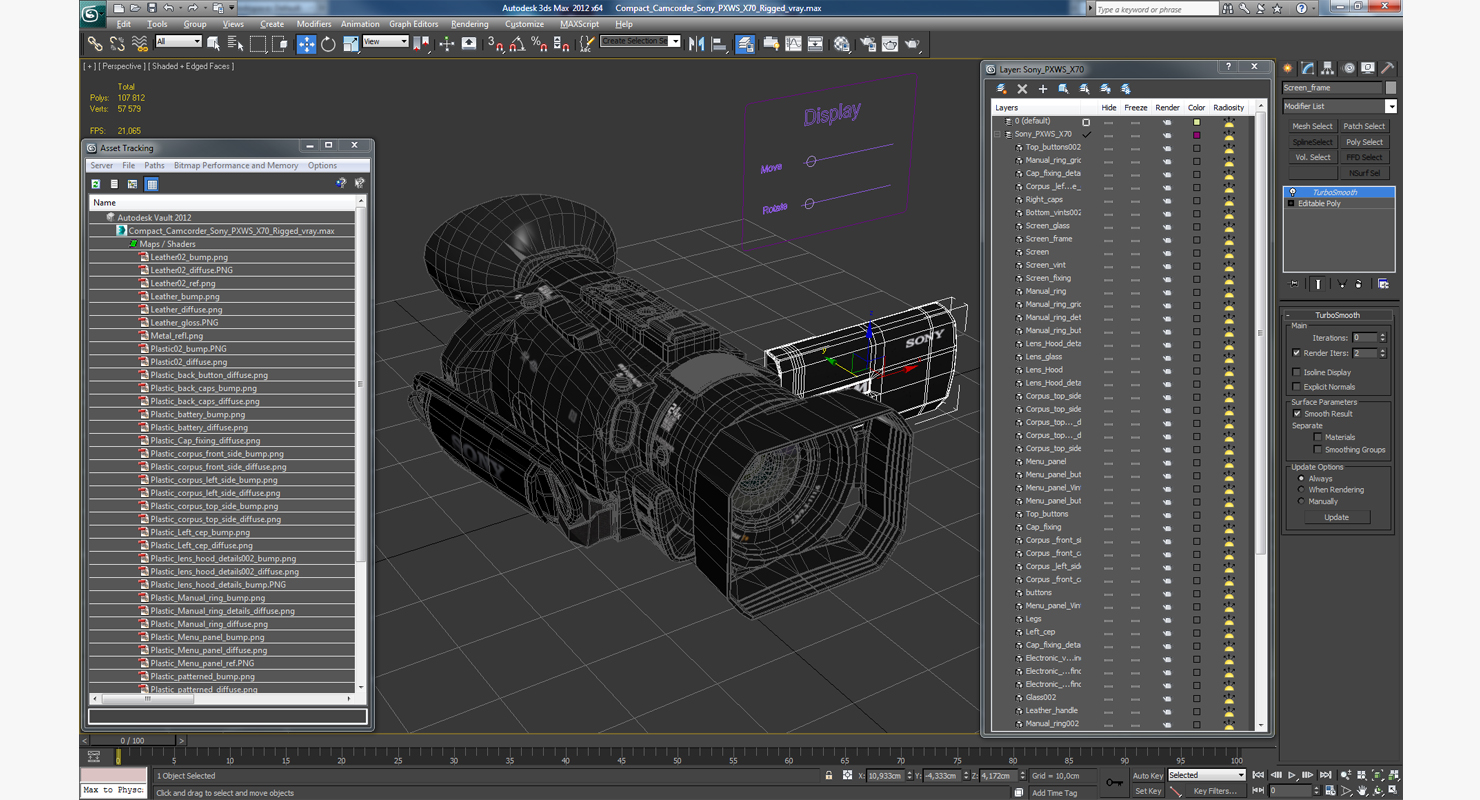Click the Sony_PXWS_X70 layer color swatch
This screenshot has width=1480, height=800.
point(1196,134)
